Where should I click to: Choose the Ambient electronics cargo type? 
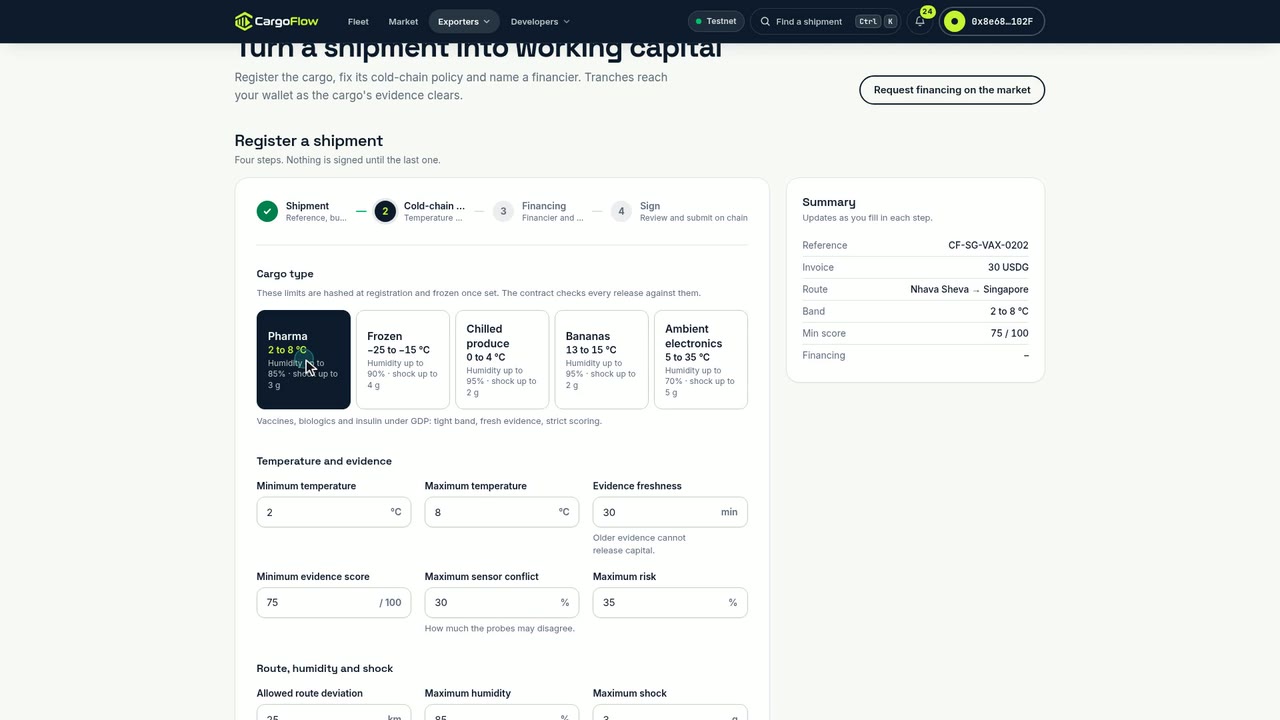click(701, 360)
